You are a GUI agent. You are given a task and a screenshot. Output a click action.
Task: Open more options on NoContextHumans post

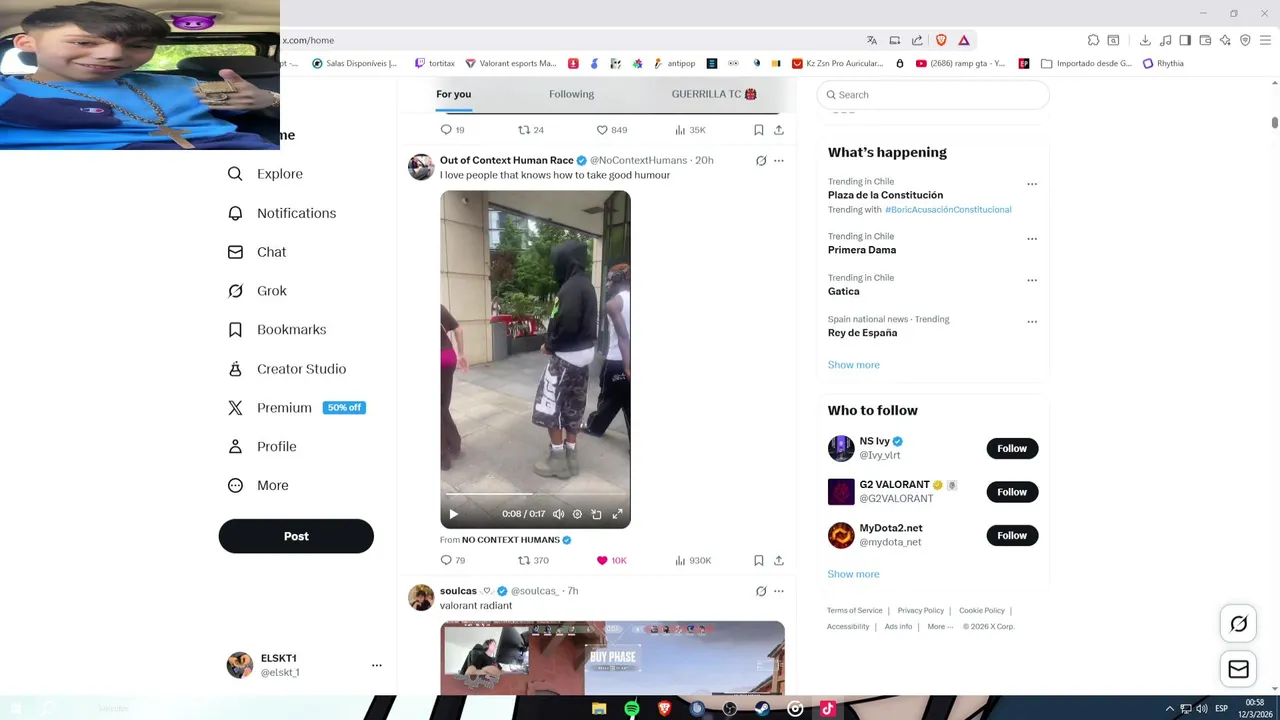tap(779, 160)
